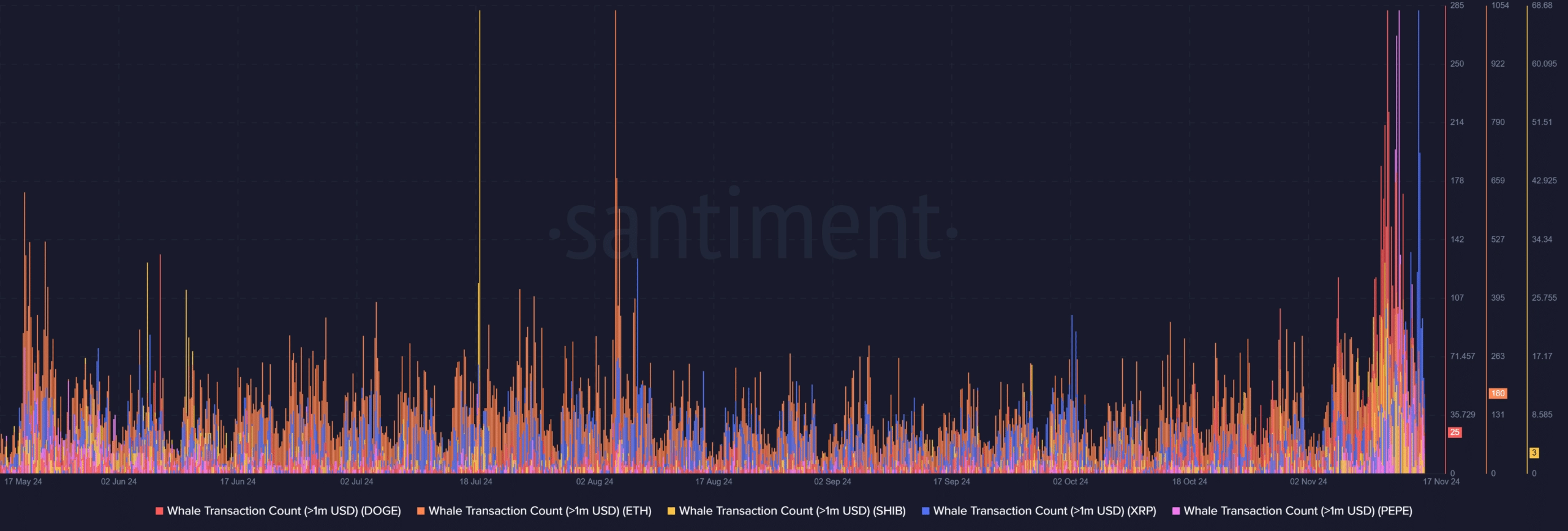Click the yellow SHIB legend color square
The width and height of the screenshot is (1568, 531).
click(x=671, y=511)
